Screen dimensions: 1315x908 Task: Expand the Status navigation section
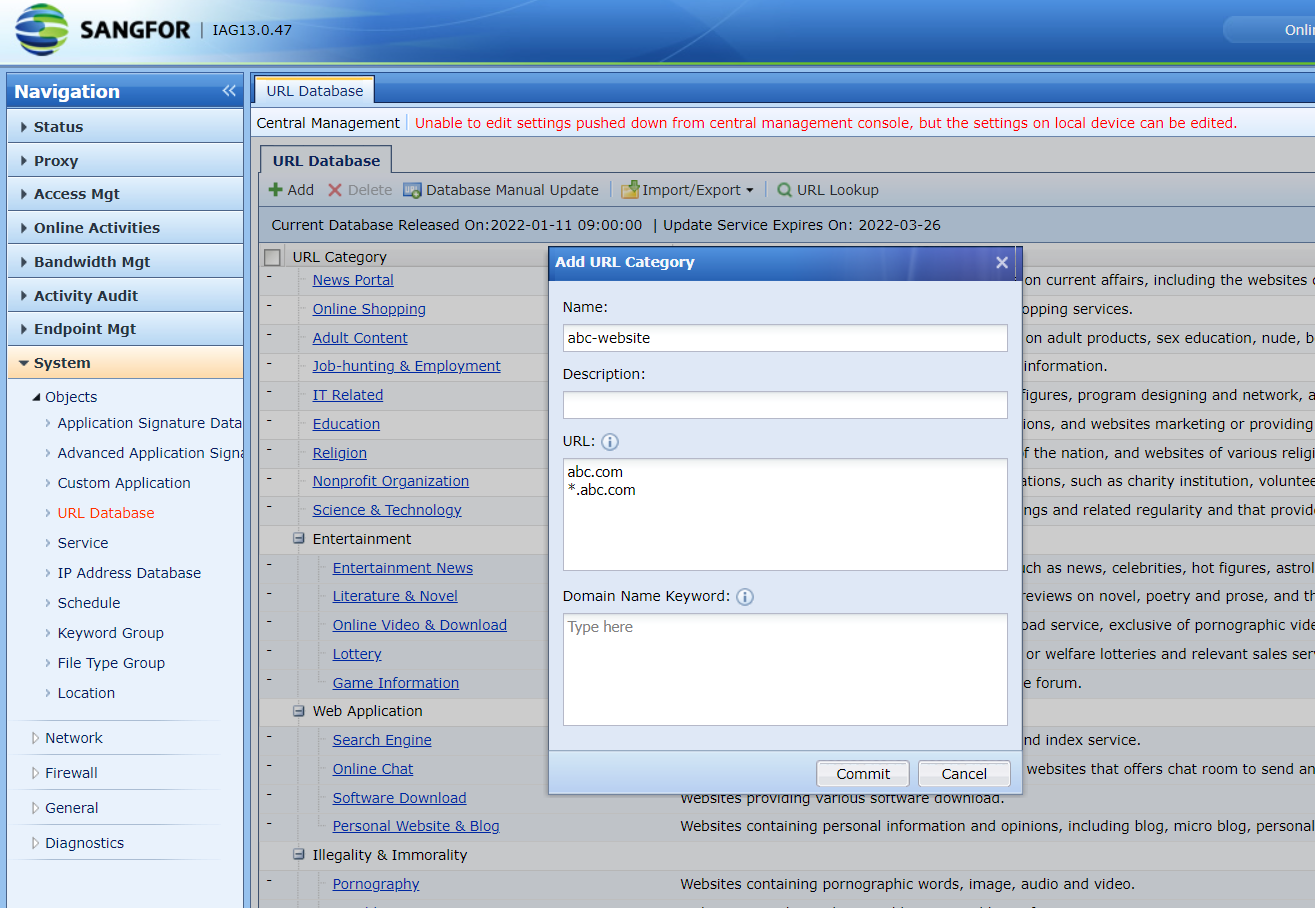coord(125,127)
